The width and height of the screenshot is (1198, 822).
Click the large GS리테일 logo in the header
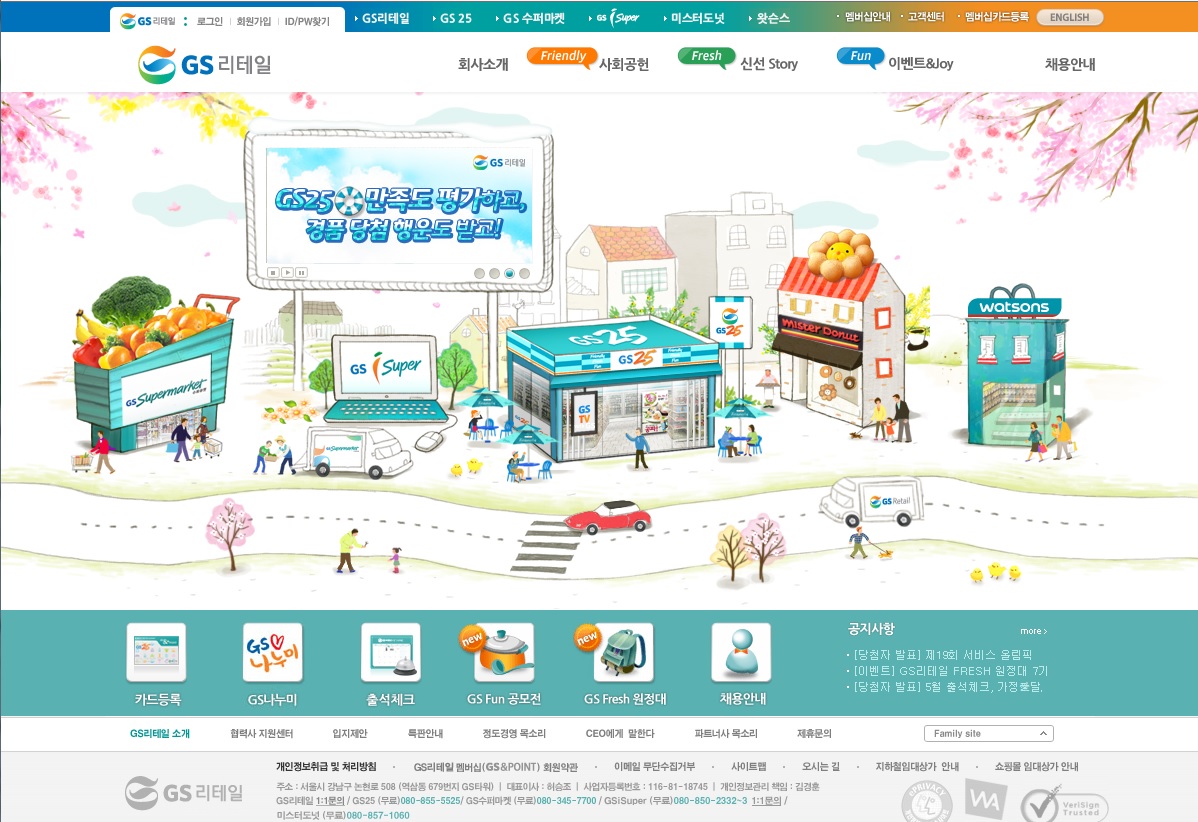coord(205,65)
